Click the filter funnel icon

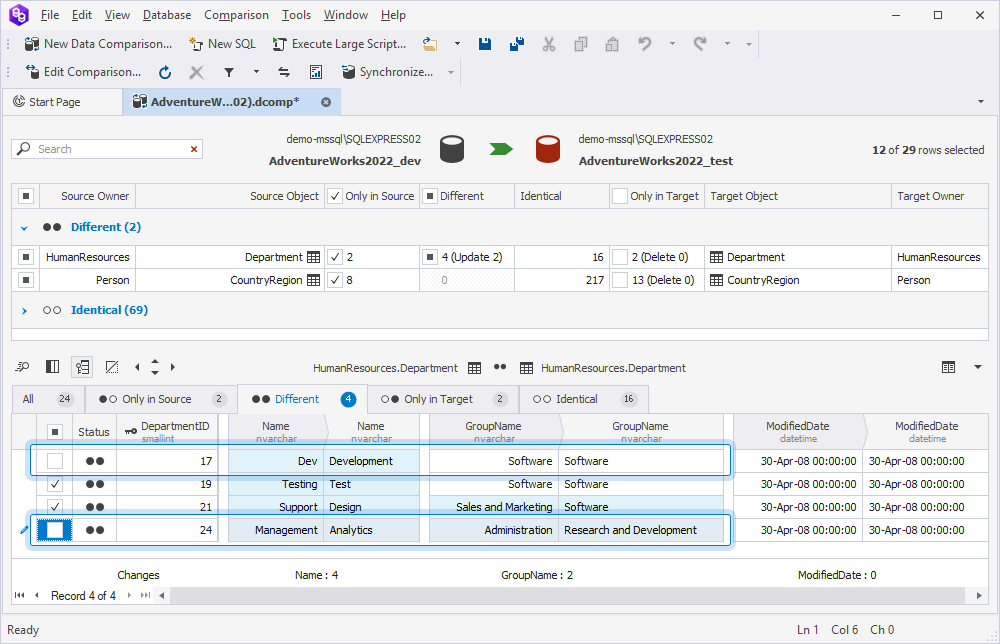(x=228, y=72)
